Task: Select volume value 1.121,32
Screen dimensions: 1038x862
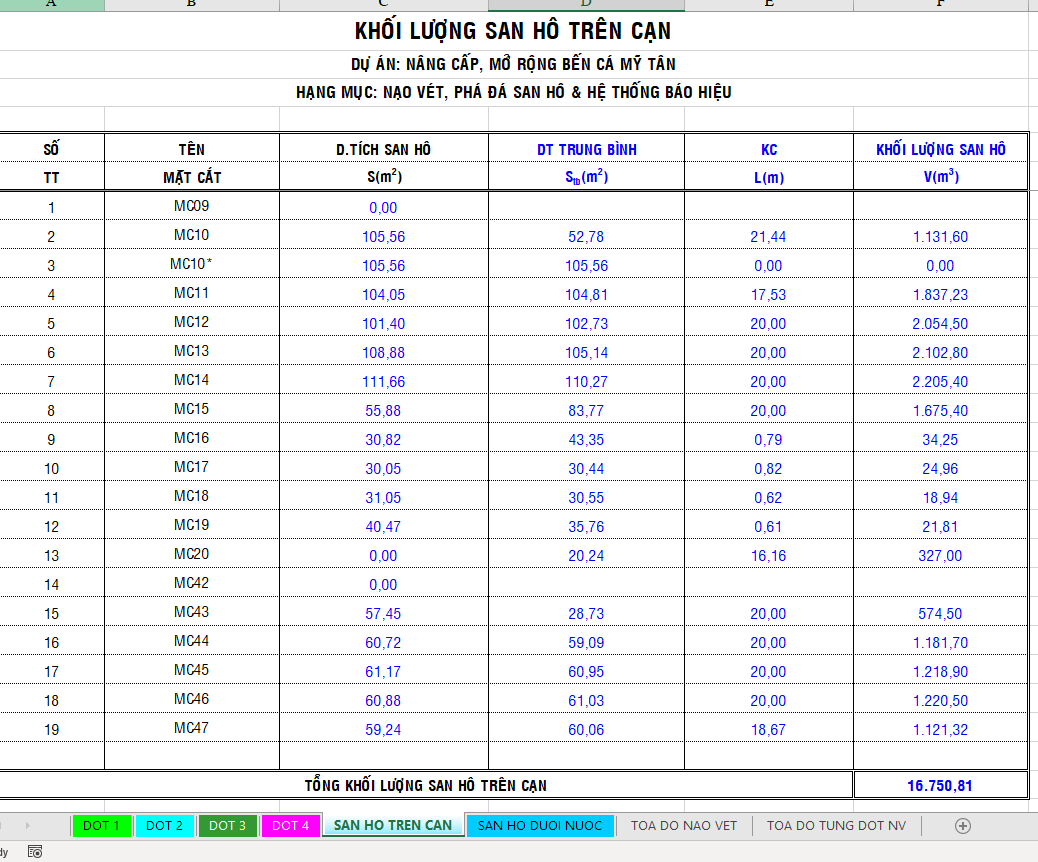Action: (x=940, y=730)
